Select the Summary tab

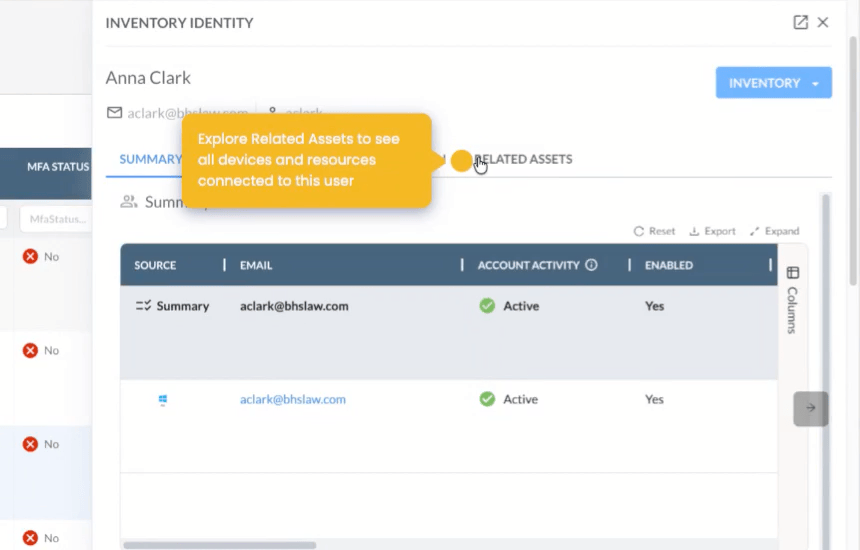point(150,159)
